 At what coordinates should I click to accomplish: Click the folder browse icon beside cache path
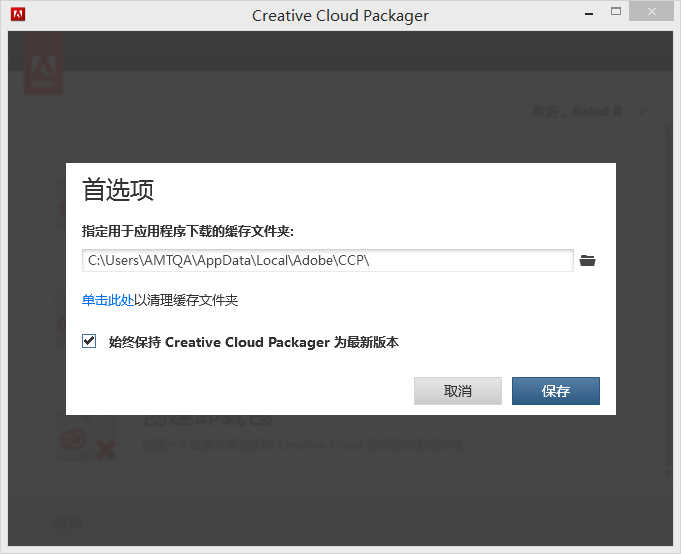click(x=587, y=261)
